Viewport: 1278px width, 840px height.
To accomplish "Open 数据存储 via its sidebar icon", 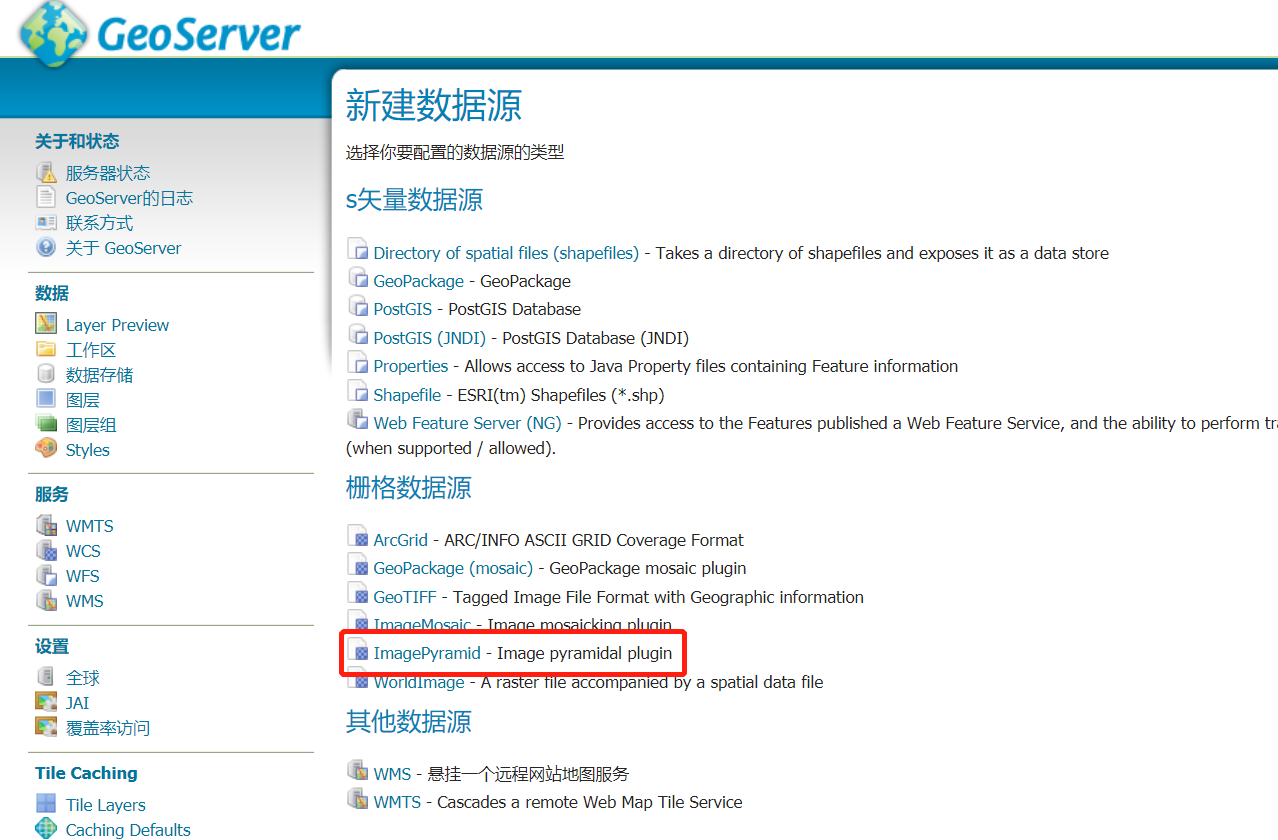I will click(x=44, y=374).
